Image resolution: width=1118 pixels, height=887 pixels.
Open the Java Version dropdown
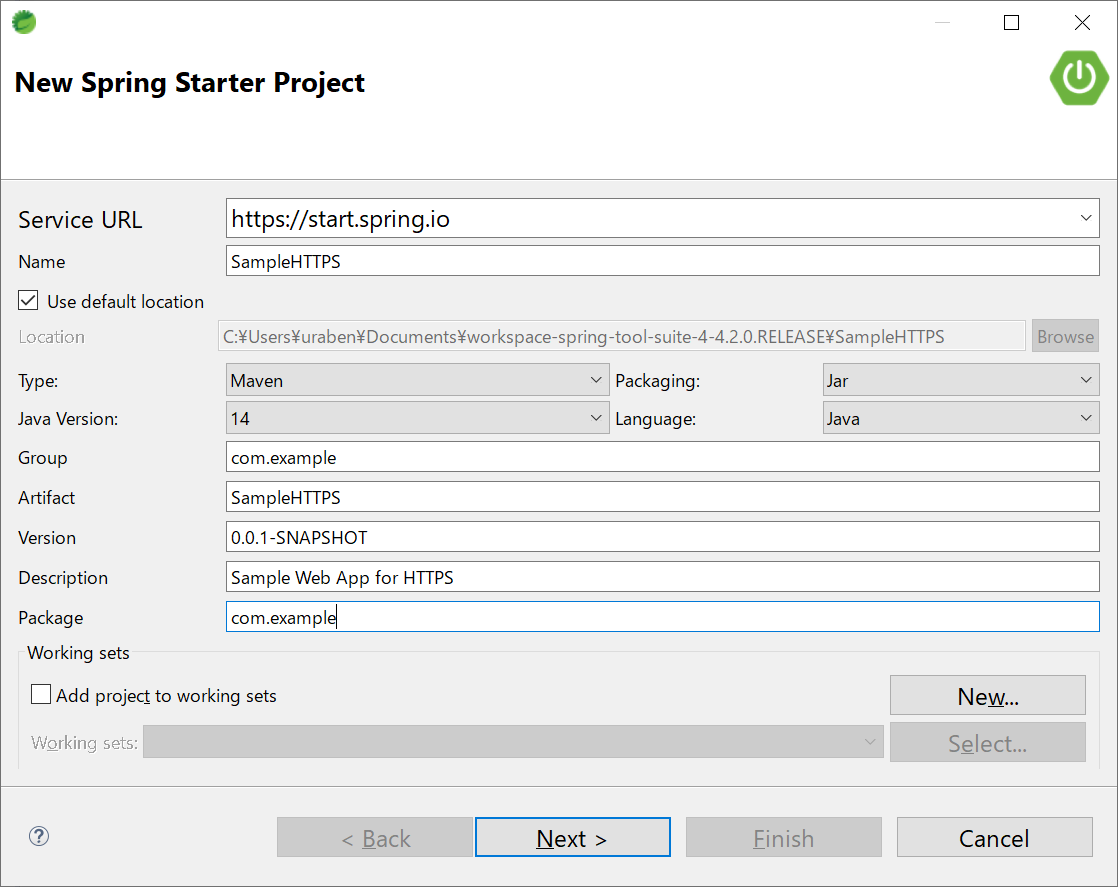coord(417,418)
